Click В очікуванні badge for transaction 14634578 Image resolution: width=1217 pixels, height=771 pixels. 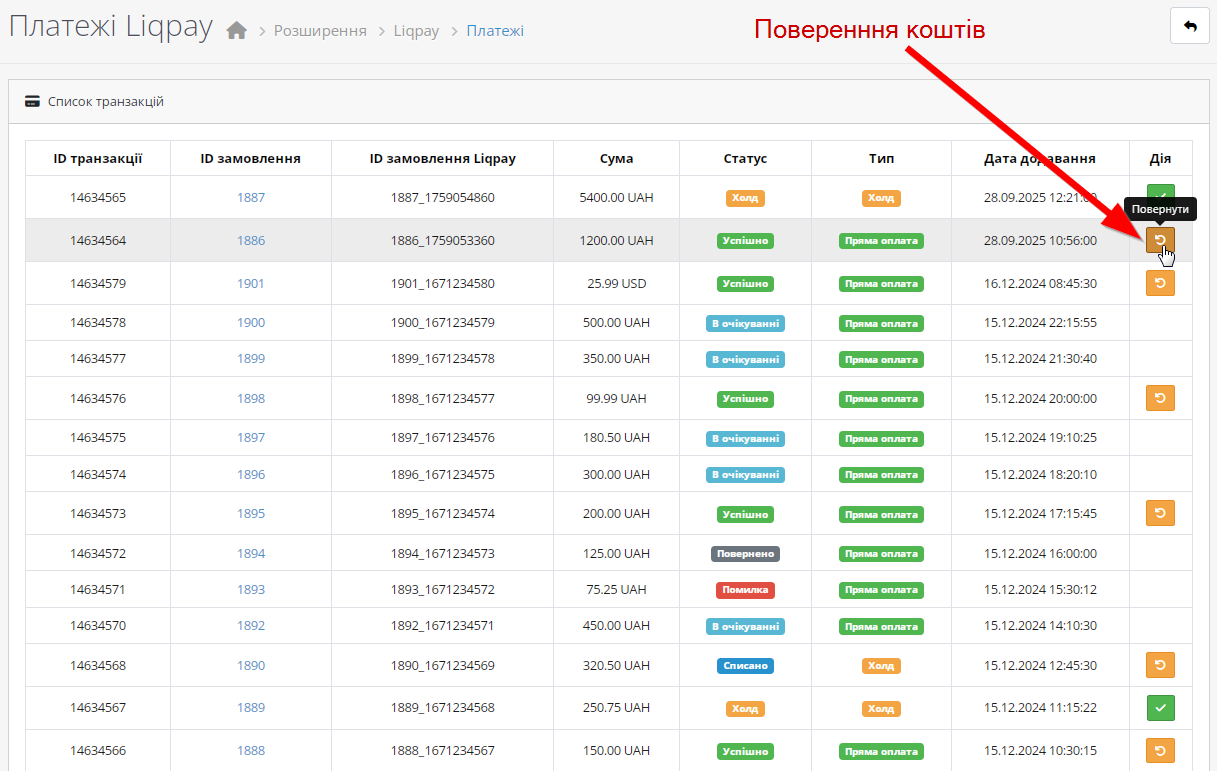[745, 323]
